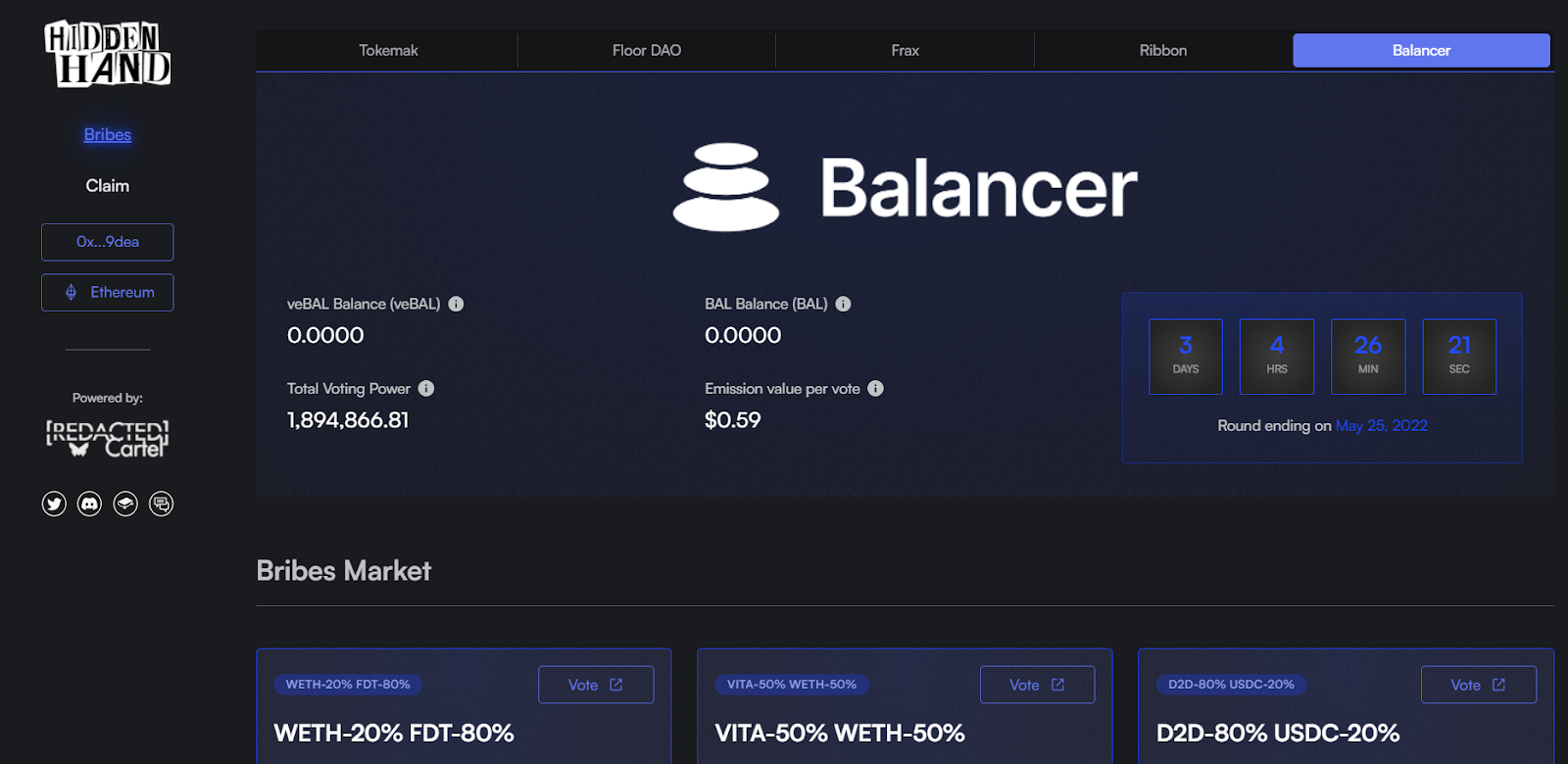Show info for BAL Balance
The height and width of the screenshot is (764, 1568).
(x=843, y=304)
